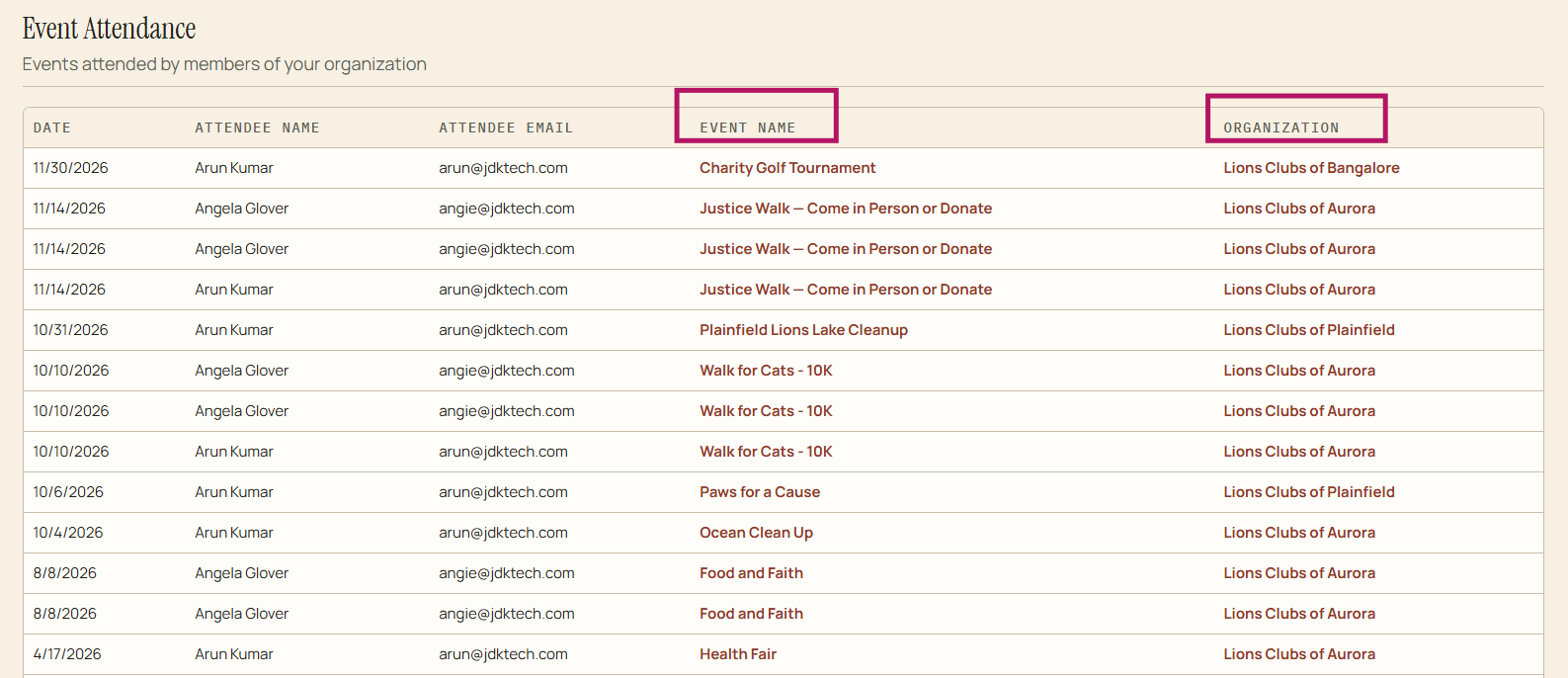Select the date 10/31/2026
1568x678 pixels.
tap(70, 330)
